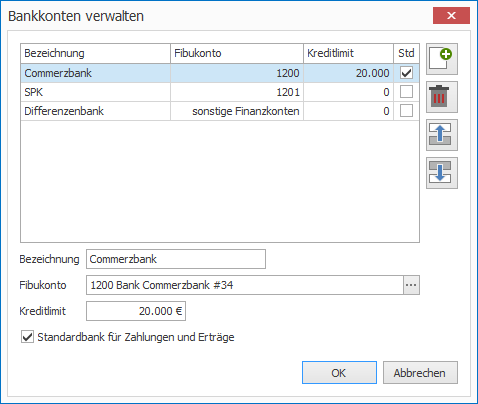
Task: Click the Std column header
Action: pyautogui.click(x=406, y=53)
